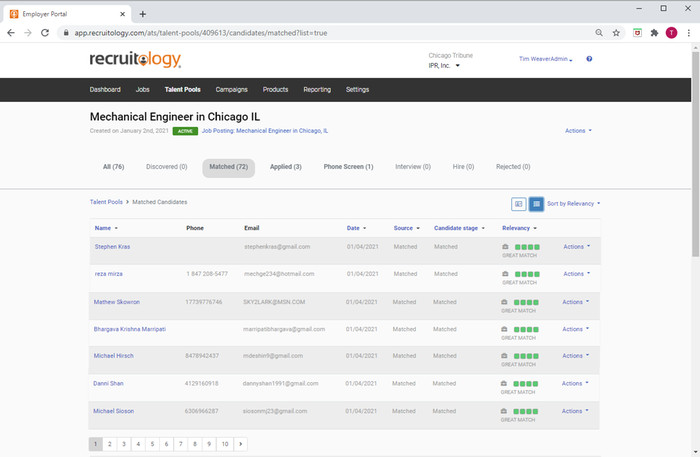This screenshot has height=457, width=700.
Task: Sort table by Name column
Action: pos(106,228)
